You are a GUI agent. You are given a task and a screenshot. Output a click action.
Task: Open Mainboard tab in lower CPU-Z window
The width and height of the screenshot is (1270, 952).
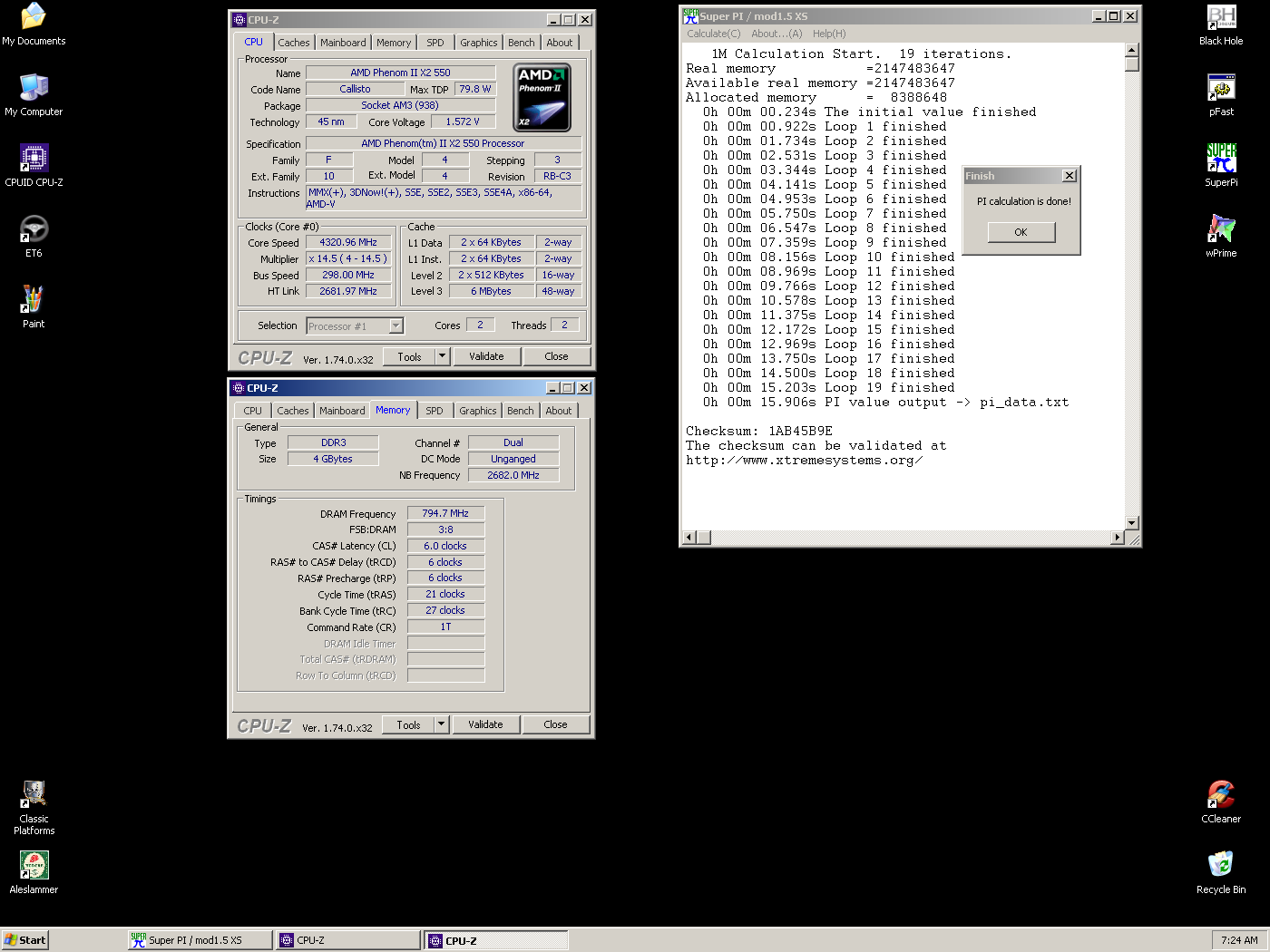(x=342, y=411)
